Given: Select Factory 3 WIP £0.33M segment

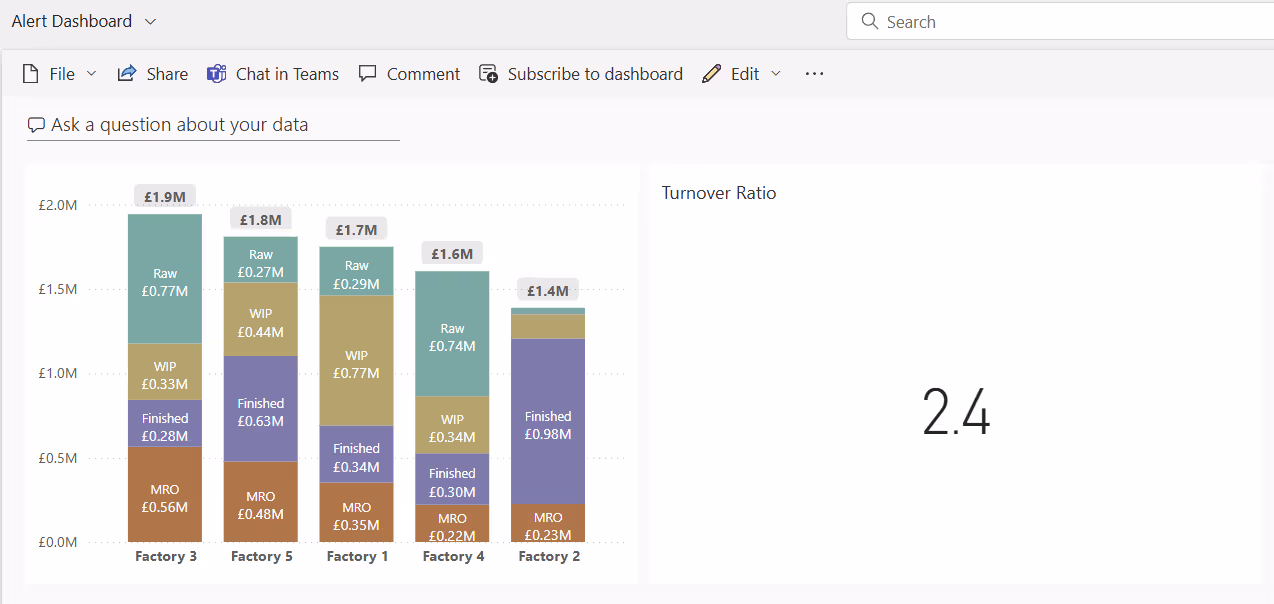Looking at the screenshot, I should click(x=165, y=372).
